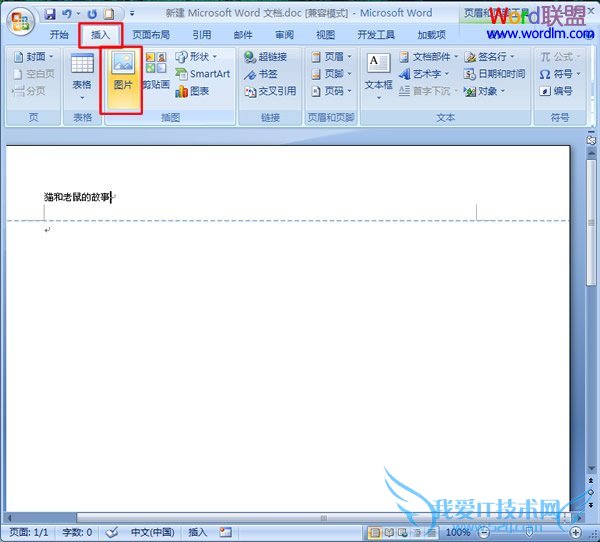
Task: Insert 日期和时间 date and time
Action: [x=494, y=74]
